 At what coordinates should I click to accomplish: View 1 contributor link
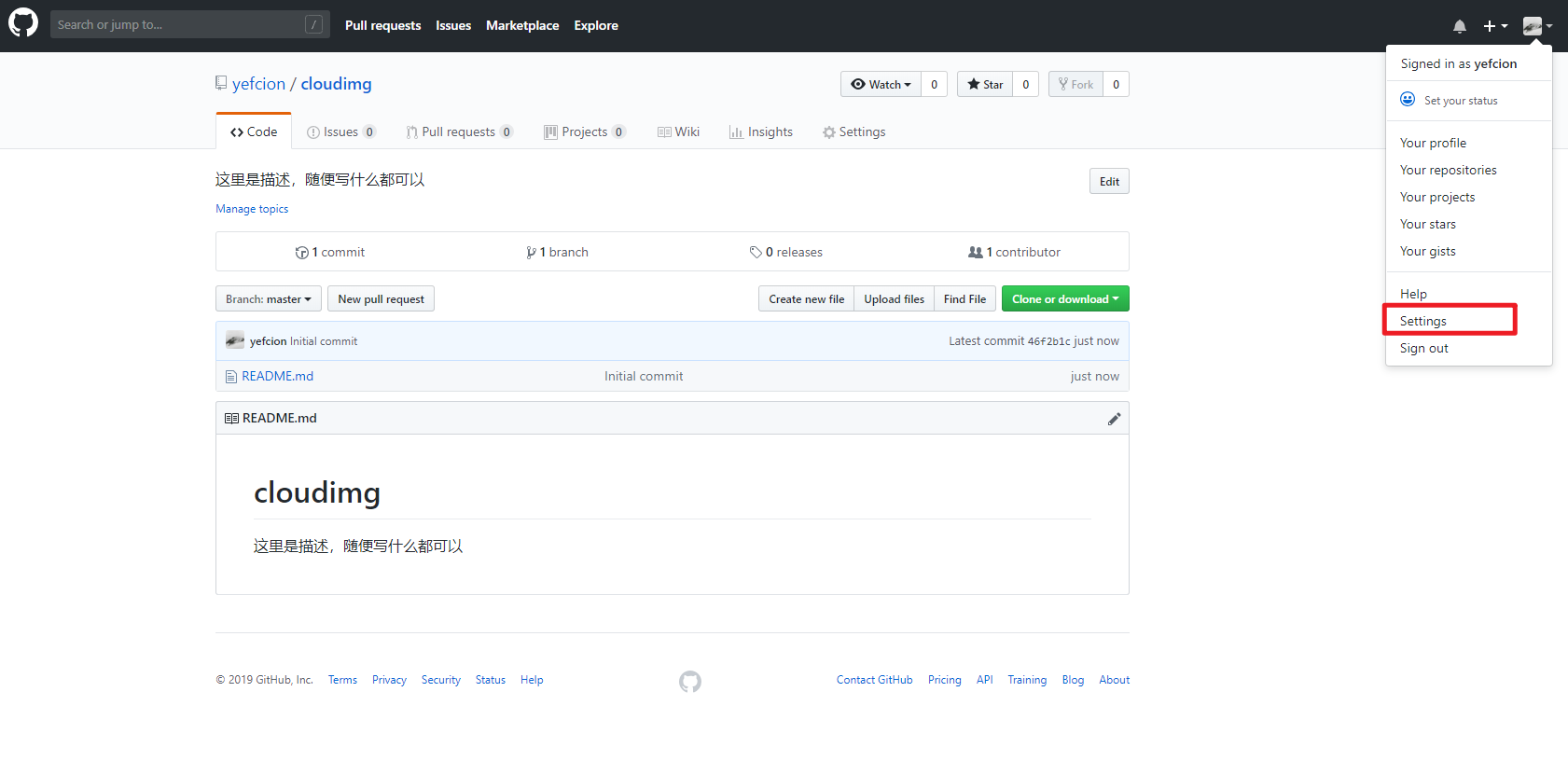click(x=1015, y=252)
